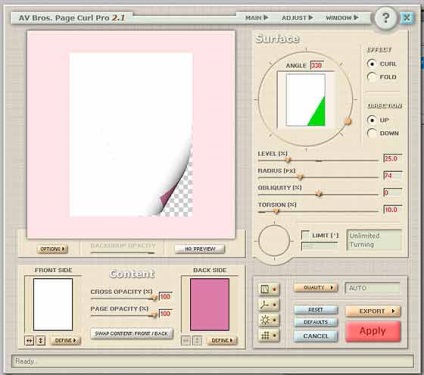Click the Obliquity value field
Image resolution: width=424 pixels, height=375 pixels.
click(x=393, y=193)
